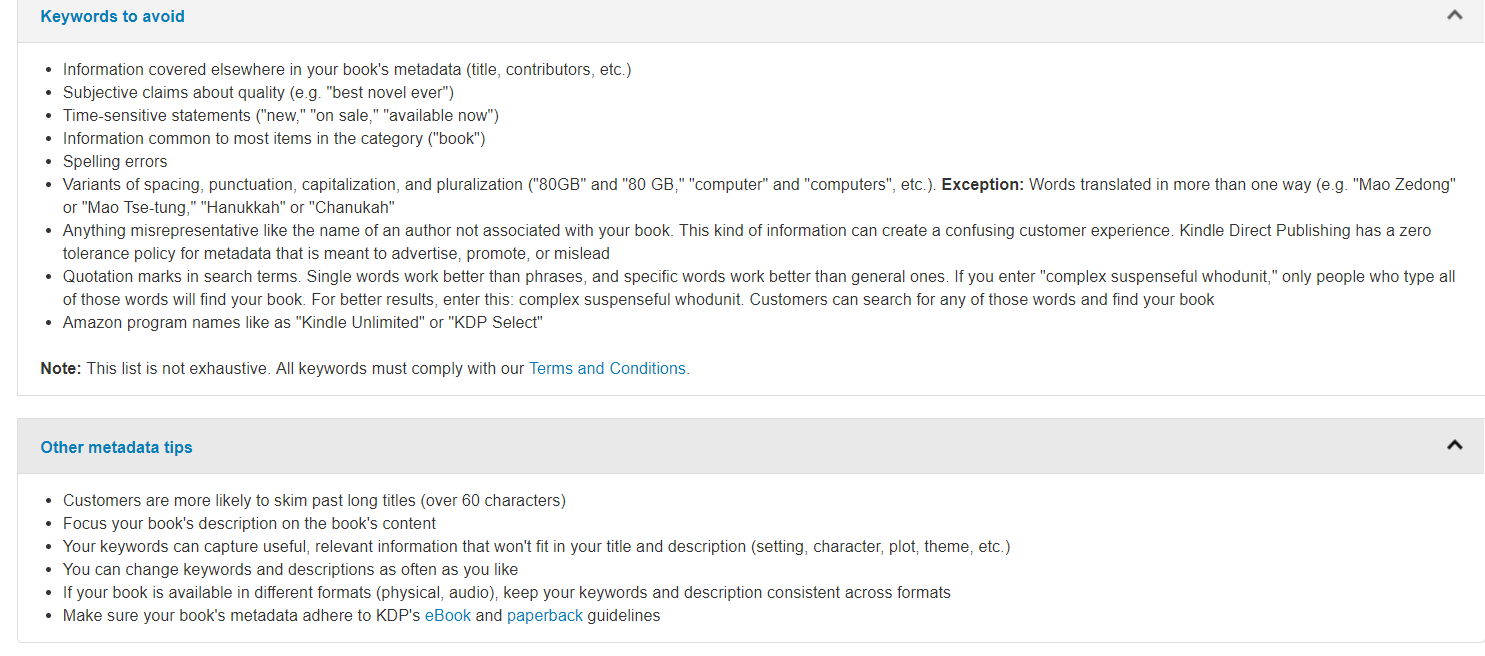Screen dimensions: 1485x656
Task: Collapse the Other metadata tips chevron arrow
Action: point(1454,445)
